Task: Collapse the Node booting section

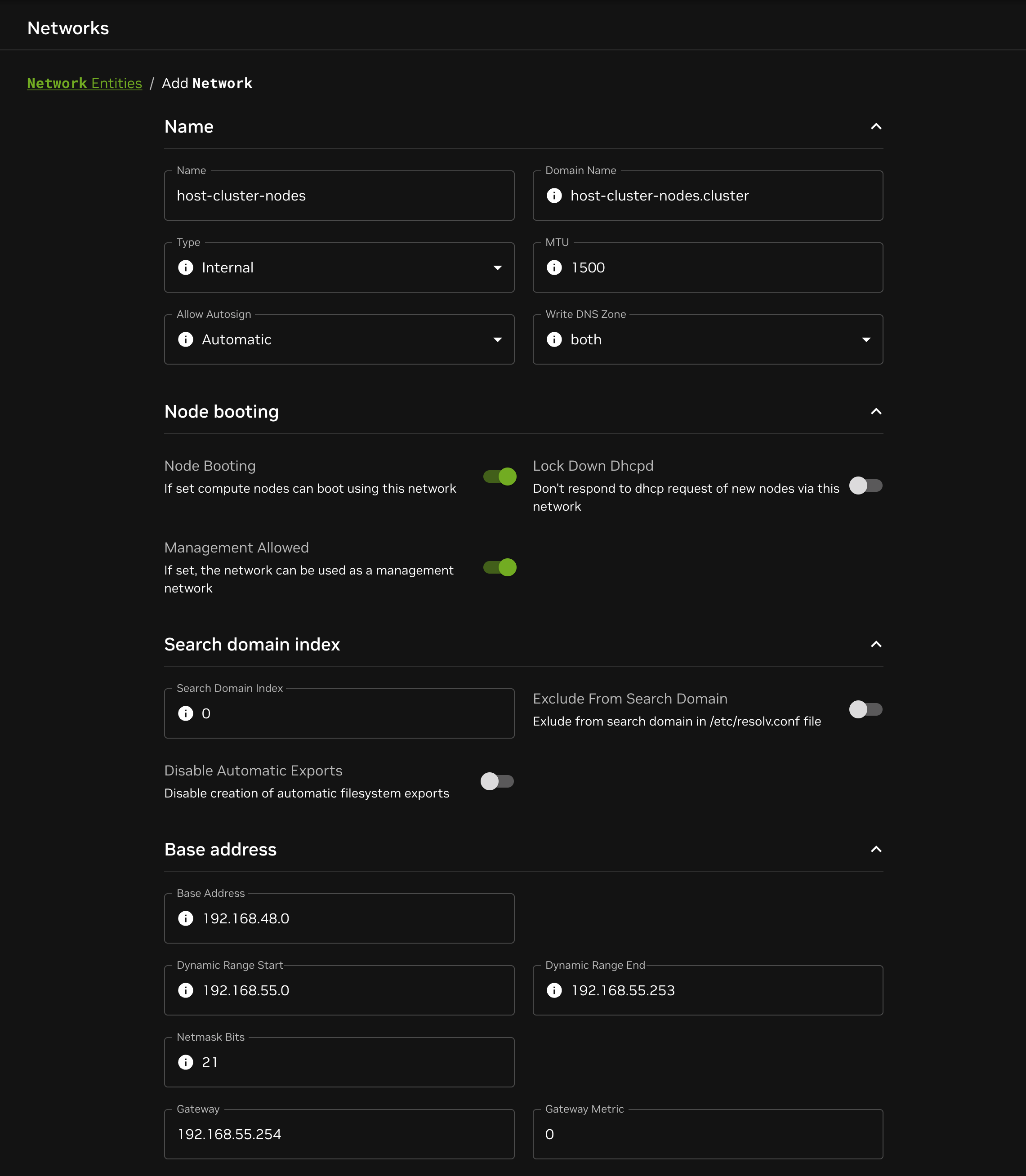Action: pyautogui.click(x=875, y=412)
